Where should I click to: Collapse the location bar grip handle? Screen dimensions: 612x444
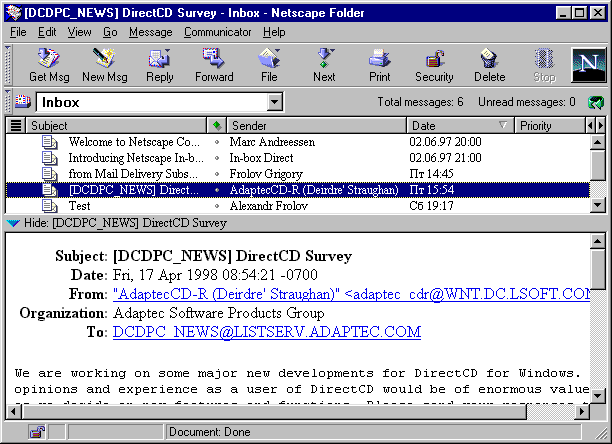[7, 101]
